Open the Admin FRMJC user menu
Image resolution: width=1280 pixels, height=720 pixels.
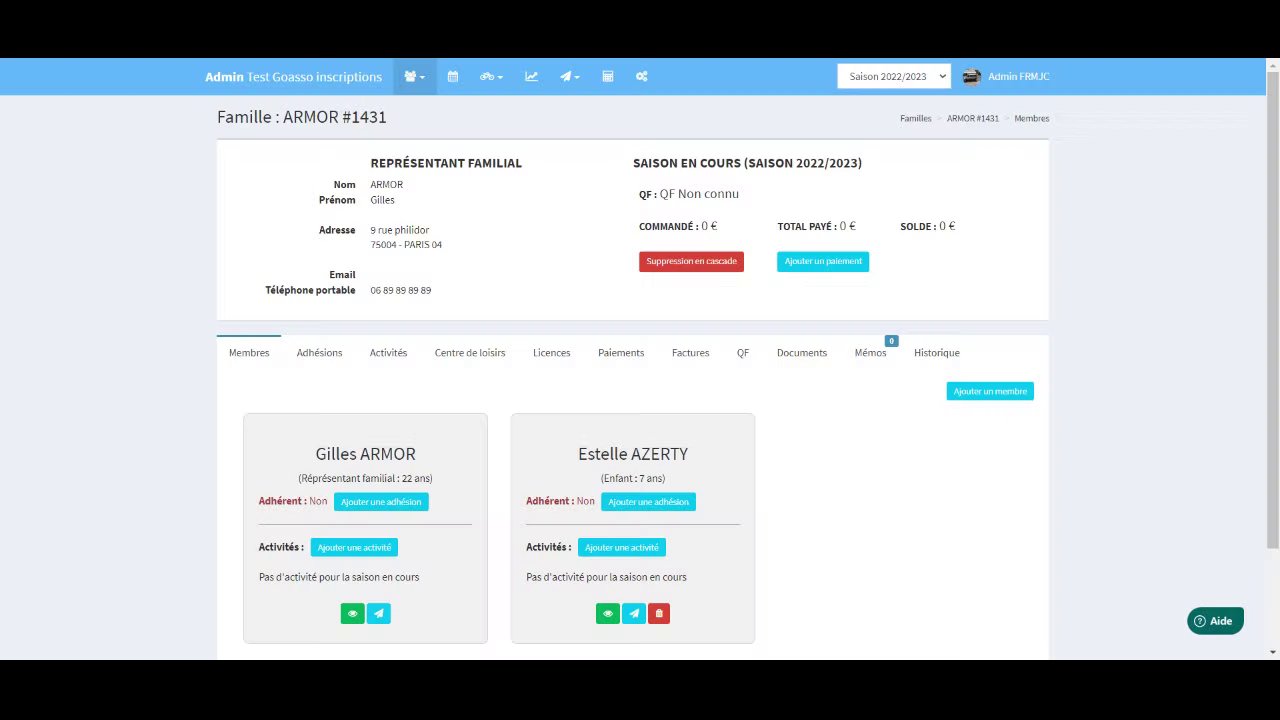(x=1006, y=77)
